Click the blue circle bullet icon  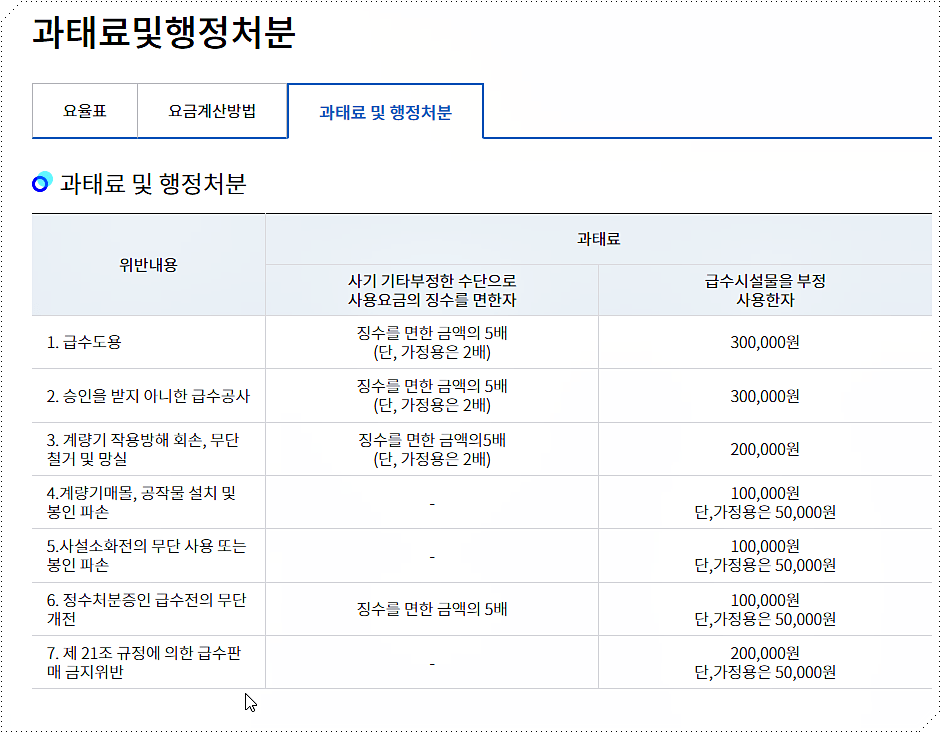pyautogui.click(x=42, y=182)
